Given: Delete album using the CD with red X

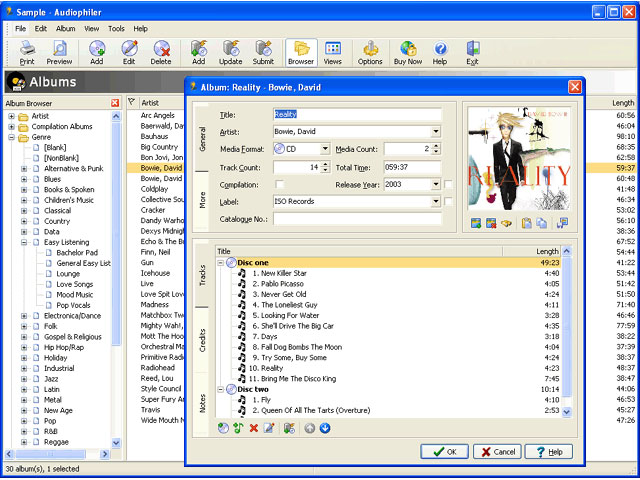Looking at the screenshot, I should [161, 53].
